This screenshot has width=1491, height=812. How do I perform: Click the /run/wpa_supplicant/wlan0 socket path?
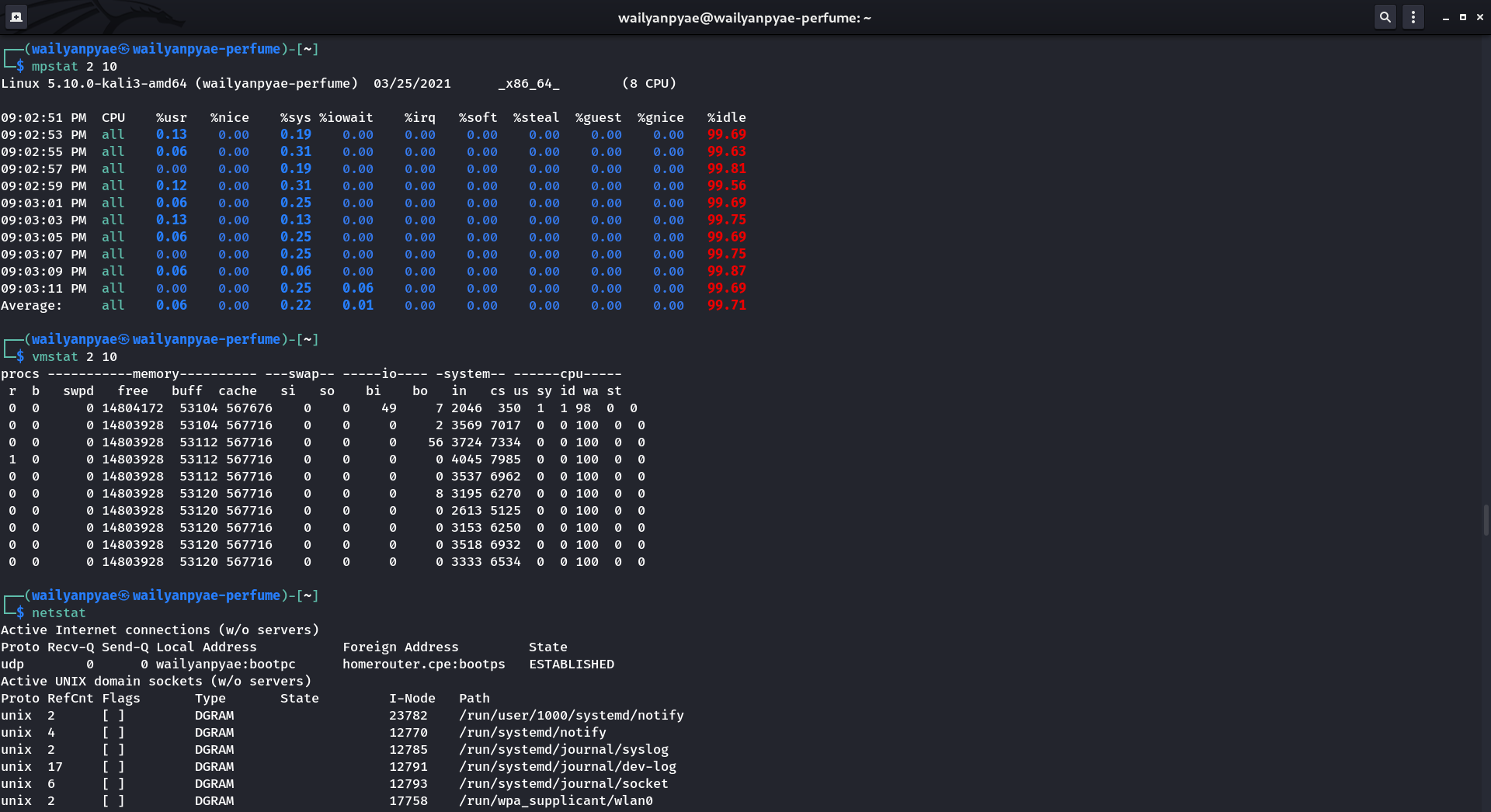pos(556,801)
